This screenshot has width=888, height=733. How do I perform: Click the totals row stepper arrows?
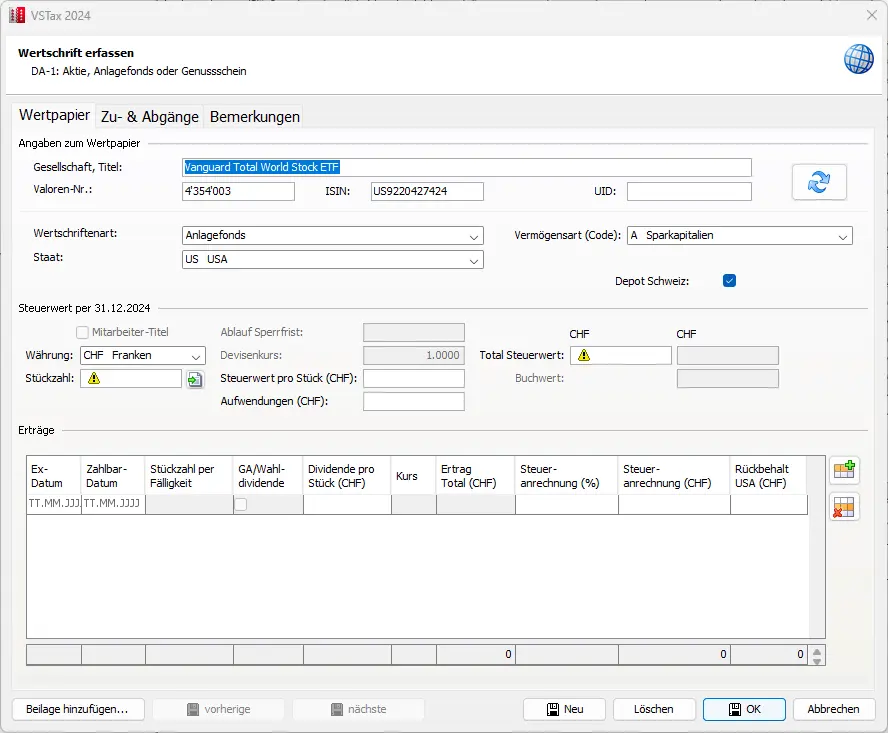coord(817,656)
